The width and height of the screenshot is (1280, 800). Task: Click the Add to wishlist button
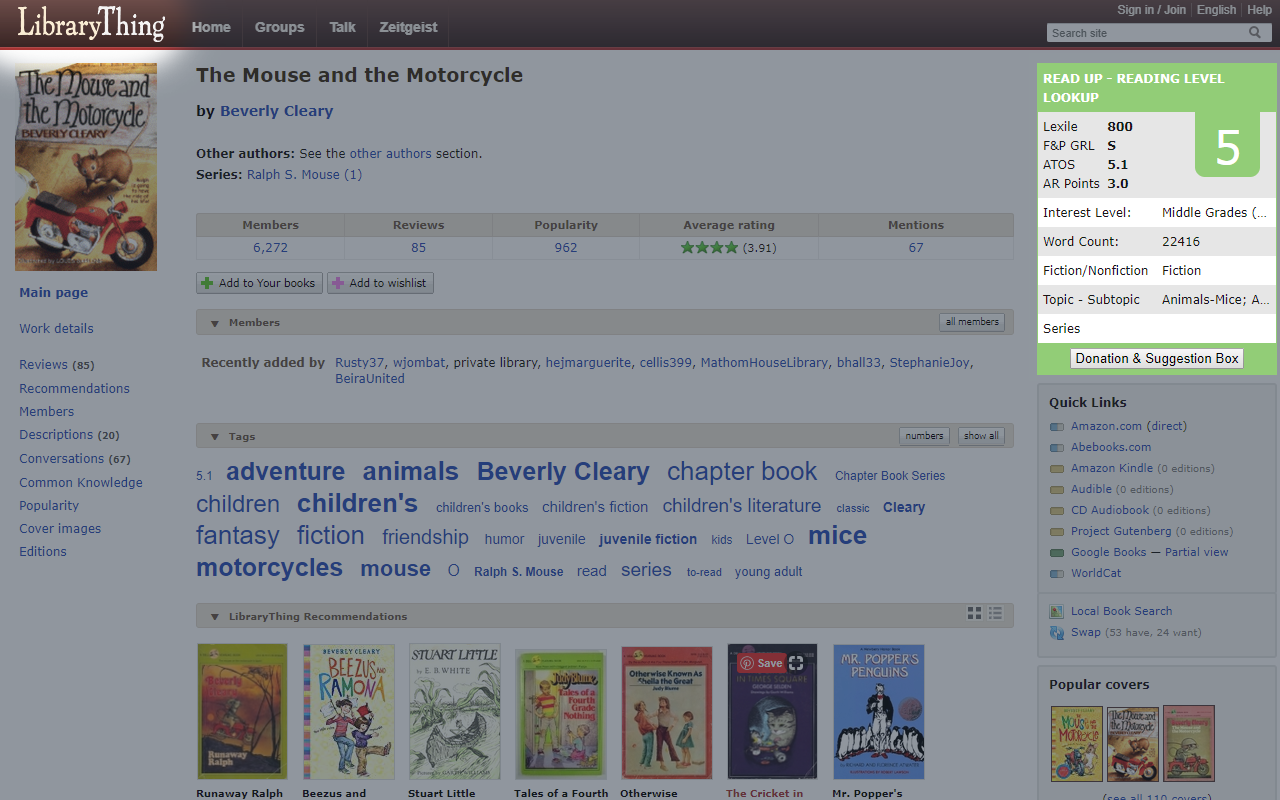coord(380,283)
